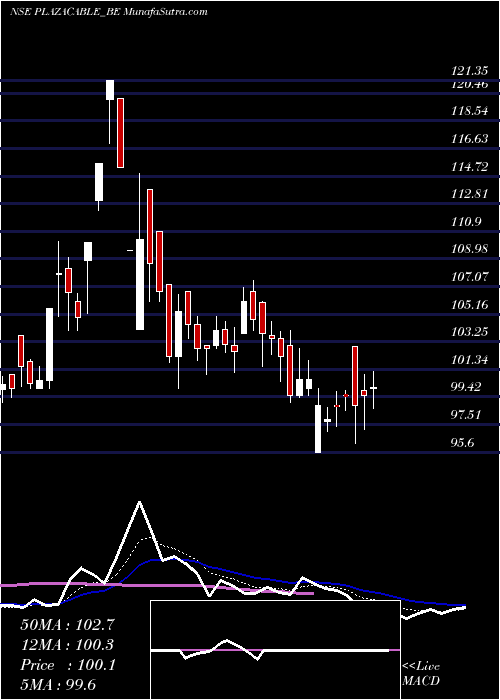Image resolution: width=500 pixels, height=700 pixels.
Task: Click the 108.98 price level label
Action: pyautogui.click(x=469, y=249)
